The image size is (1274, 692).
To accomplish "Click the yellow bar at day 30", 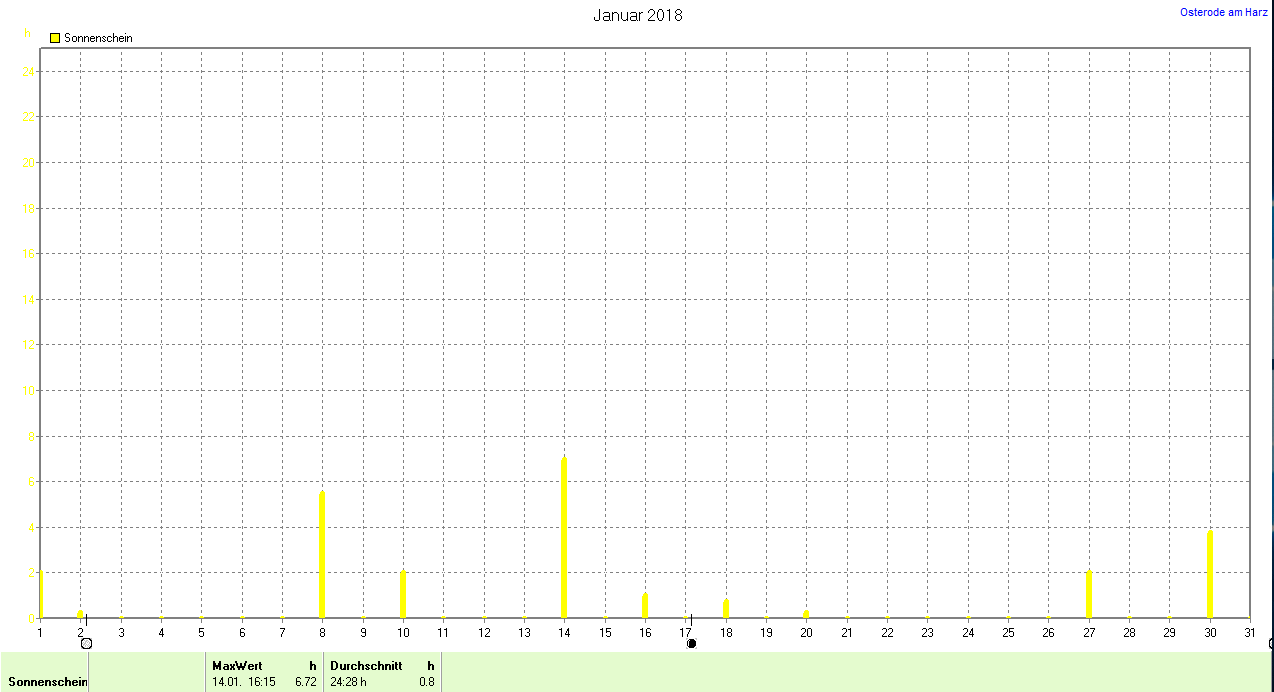I will click(x=1210, y=574).
